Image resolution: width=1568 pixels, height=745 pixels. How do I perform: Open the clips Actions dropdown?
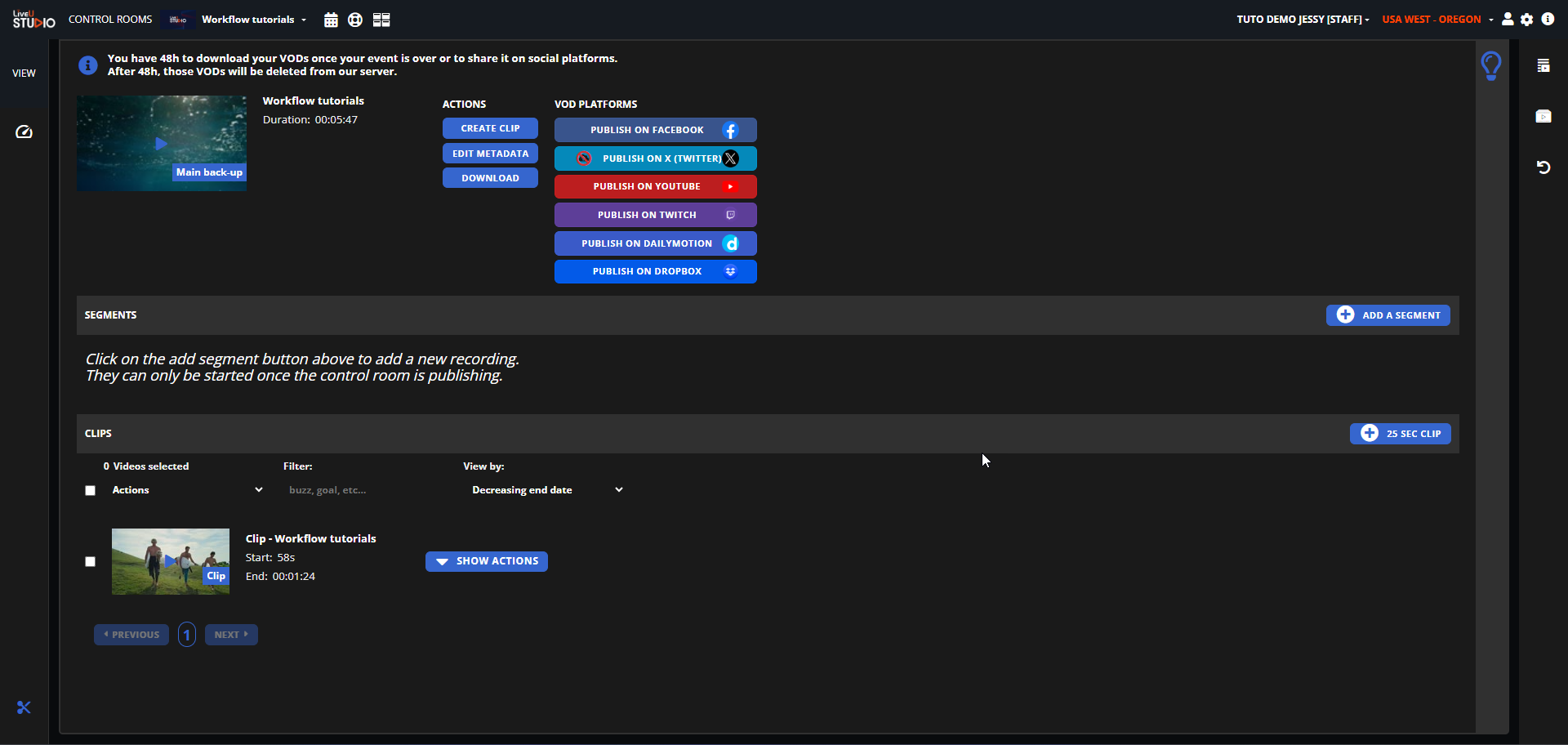(187, 490)
